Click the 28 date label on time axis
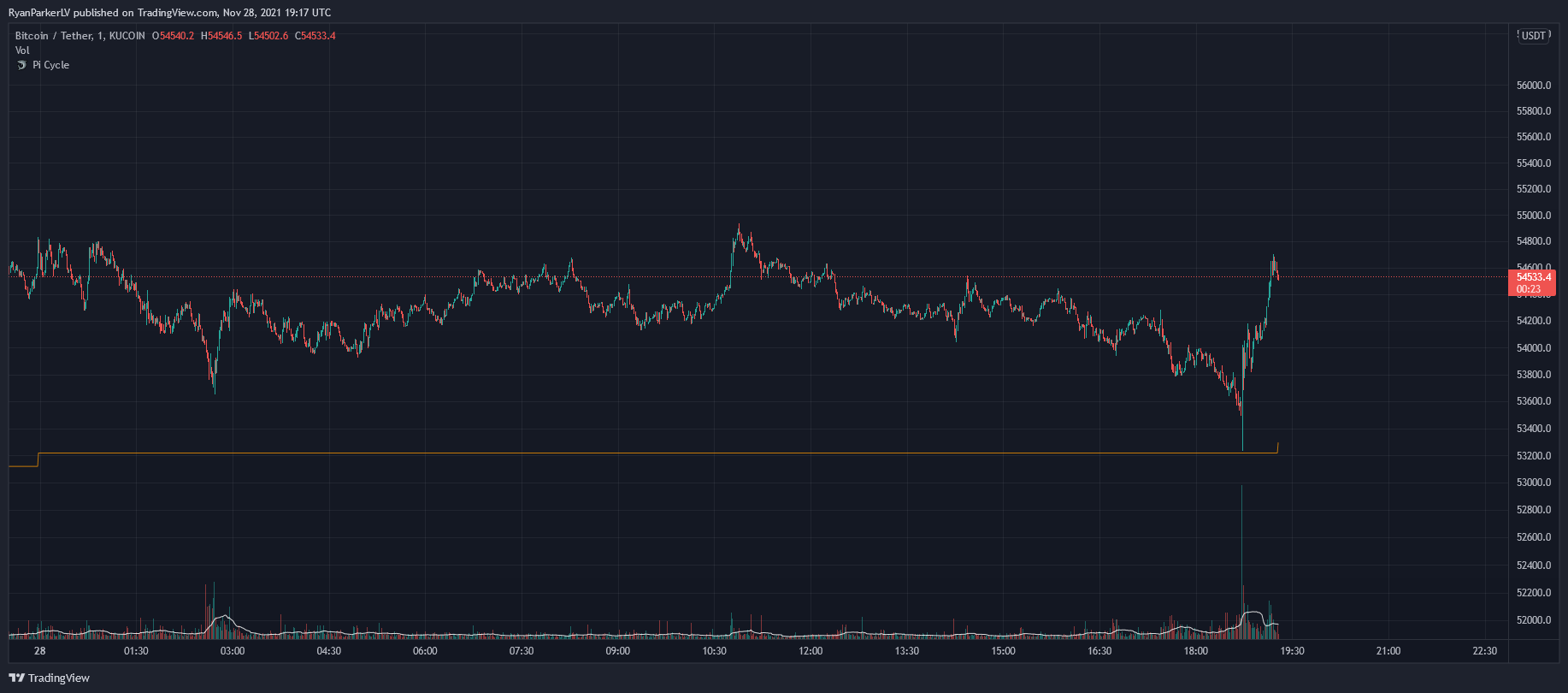Screen dimensions: 1568x693 click(x=39, y=651)
